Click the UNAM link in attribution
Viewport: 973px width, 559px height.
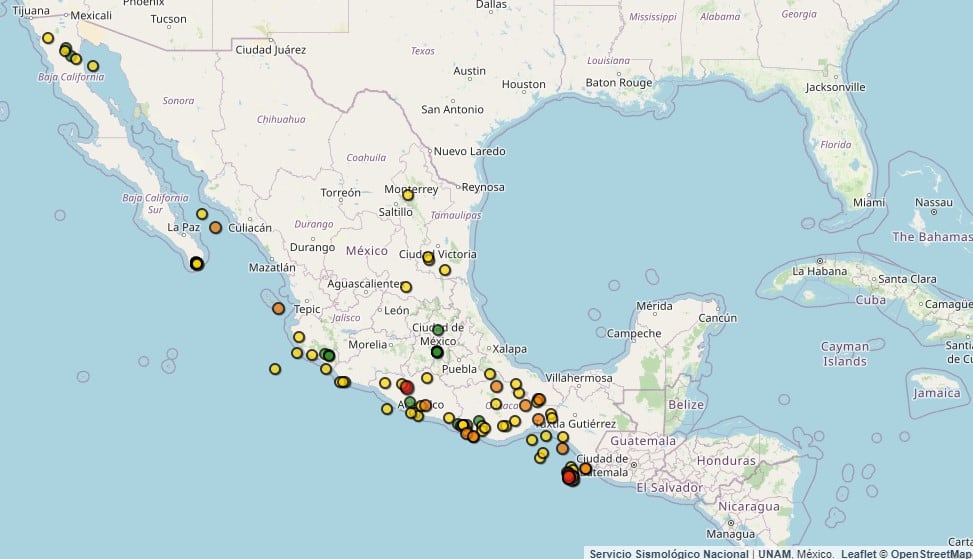tap(774, 553)
